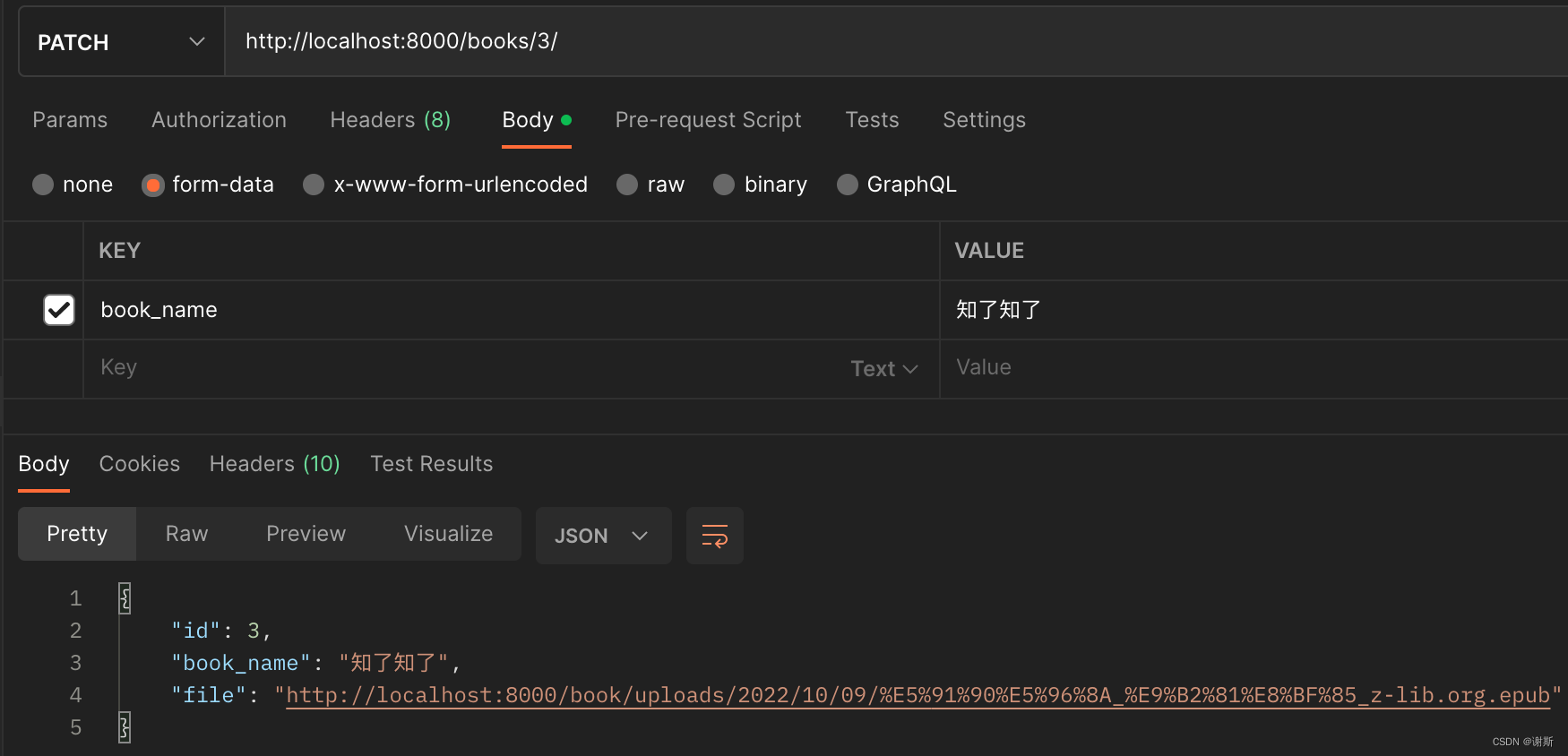Open the Visualize response view
The height and width of the screenshot is (756, 1568).
[x=449, y=534]
